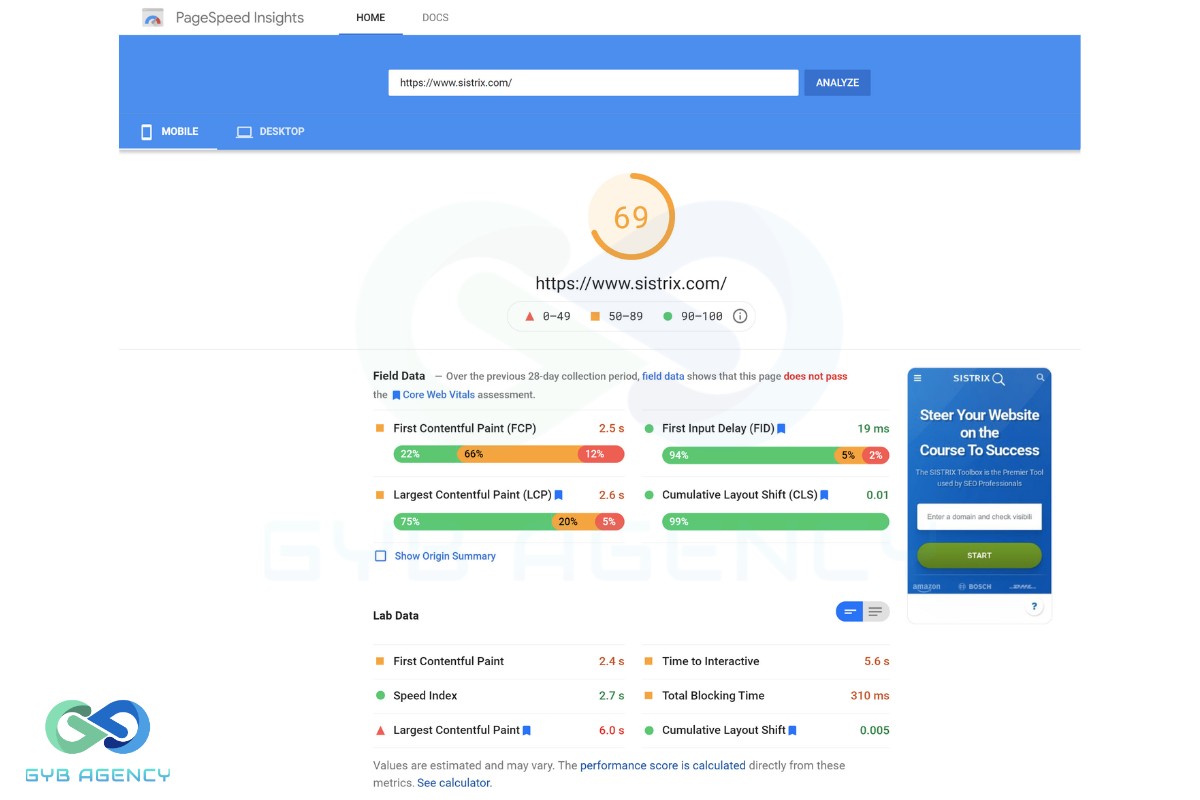Click bookmark icon beside Cumulative Layout Shift (CLS)

click(x=825, y=495)
